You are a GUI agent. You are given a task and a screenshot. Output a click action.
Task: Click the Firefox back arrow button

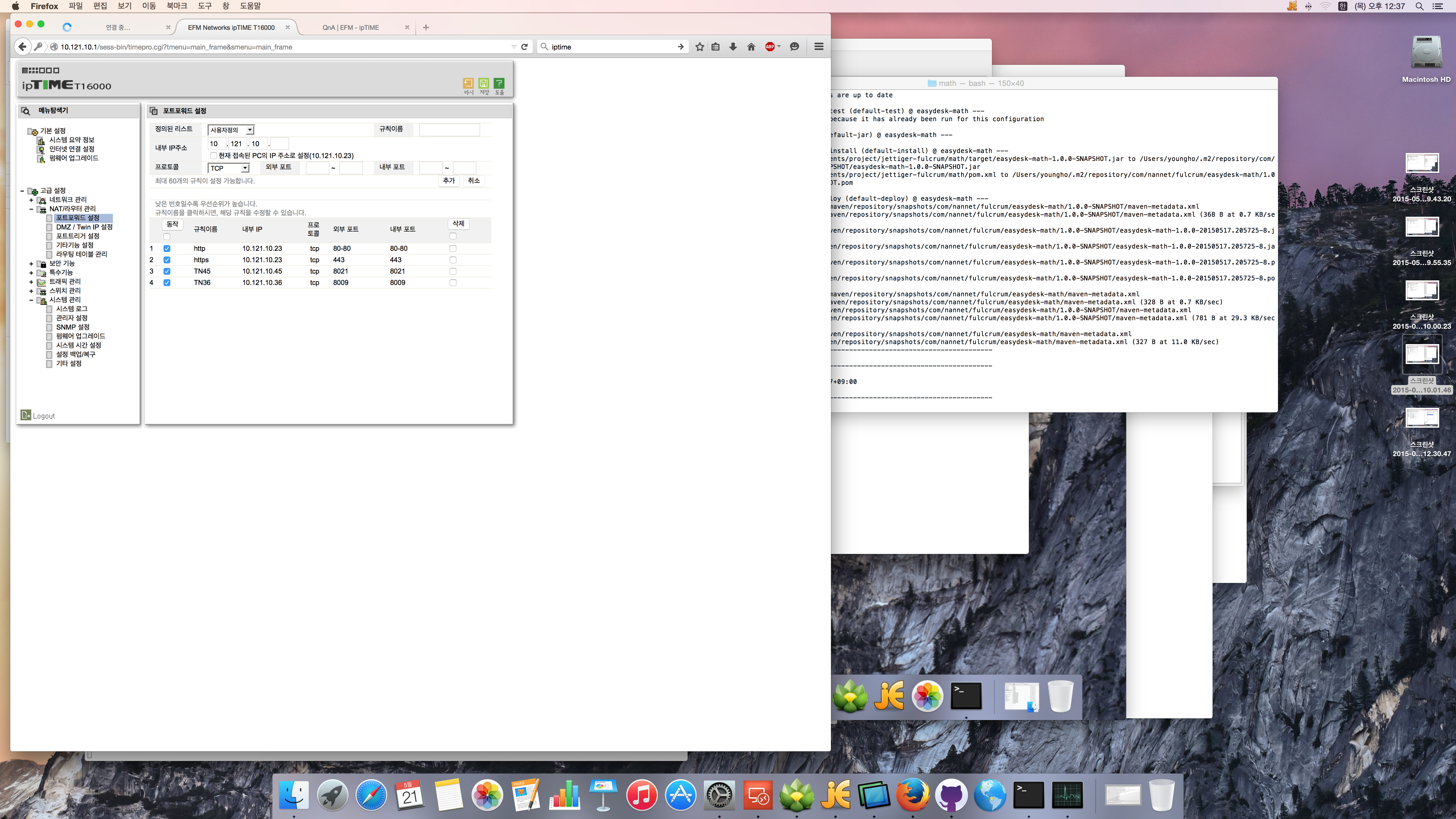tap(23, 47)
